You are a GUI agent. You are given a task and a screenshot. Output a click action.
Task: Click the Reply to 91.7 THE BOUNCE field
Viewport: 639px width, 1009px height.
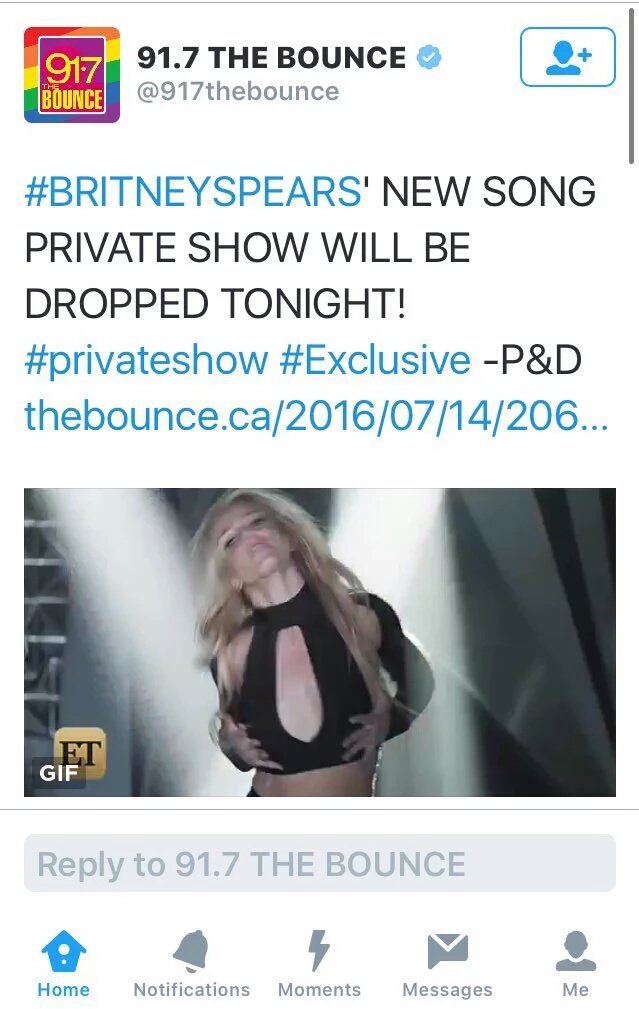tap(320, 863)
